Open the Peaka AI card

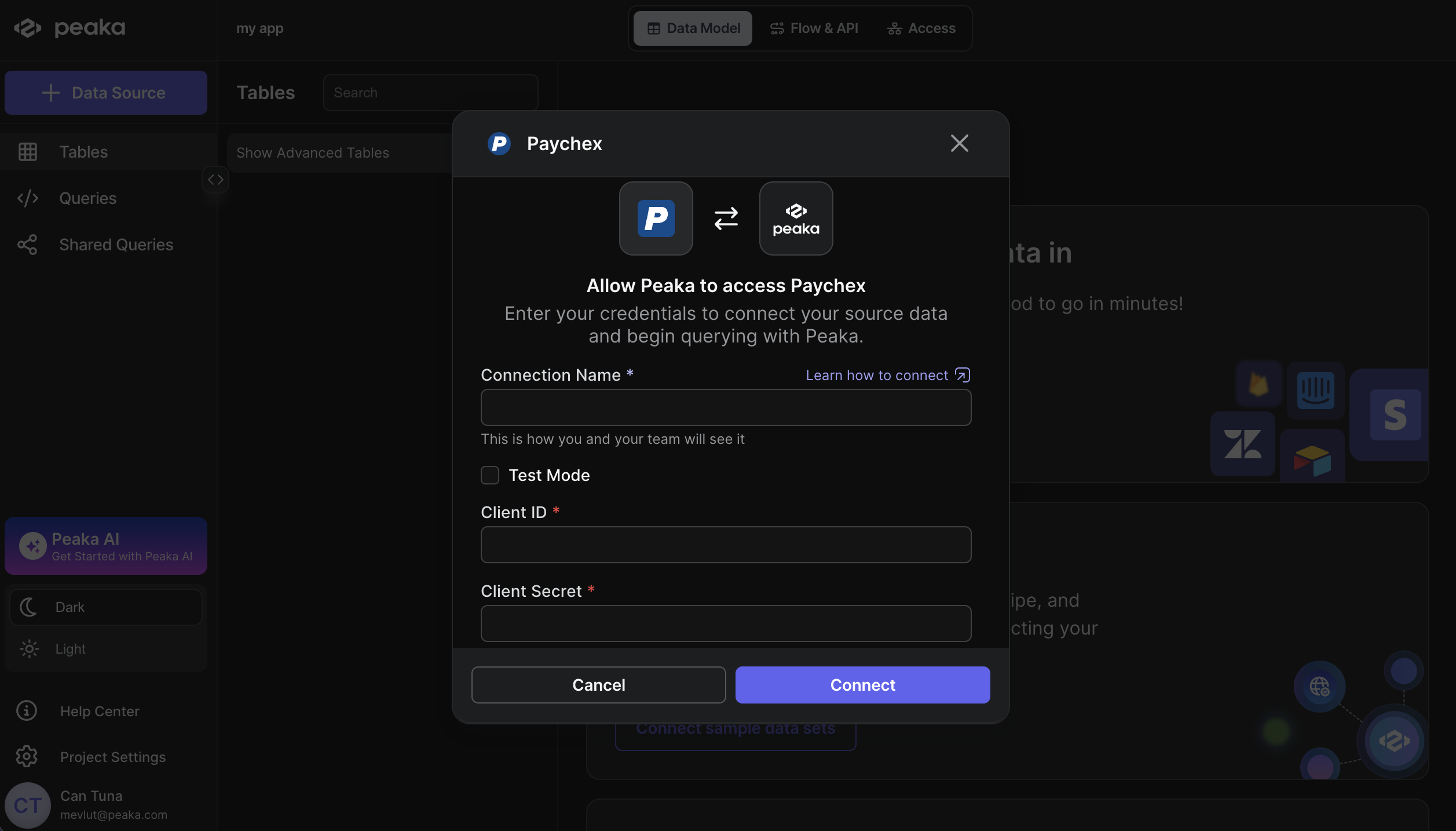106,546
